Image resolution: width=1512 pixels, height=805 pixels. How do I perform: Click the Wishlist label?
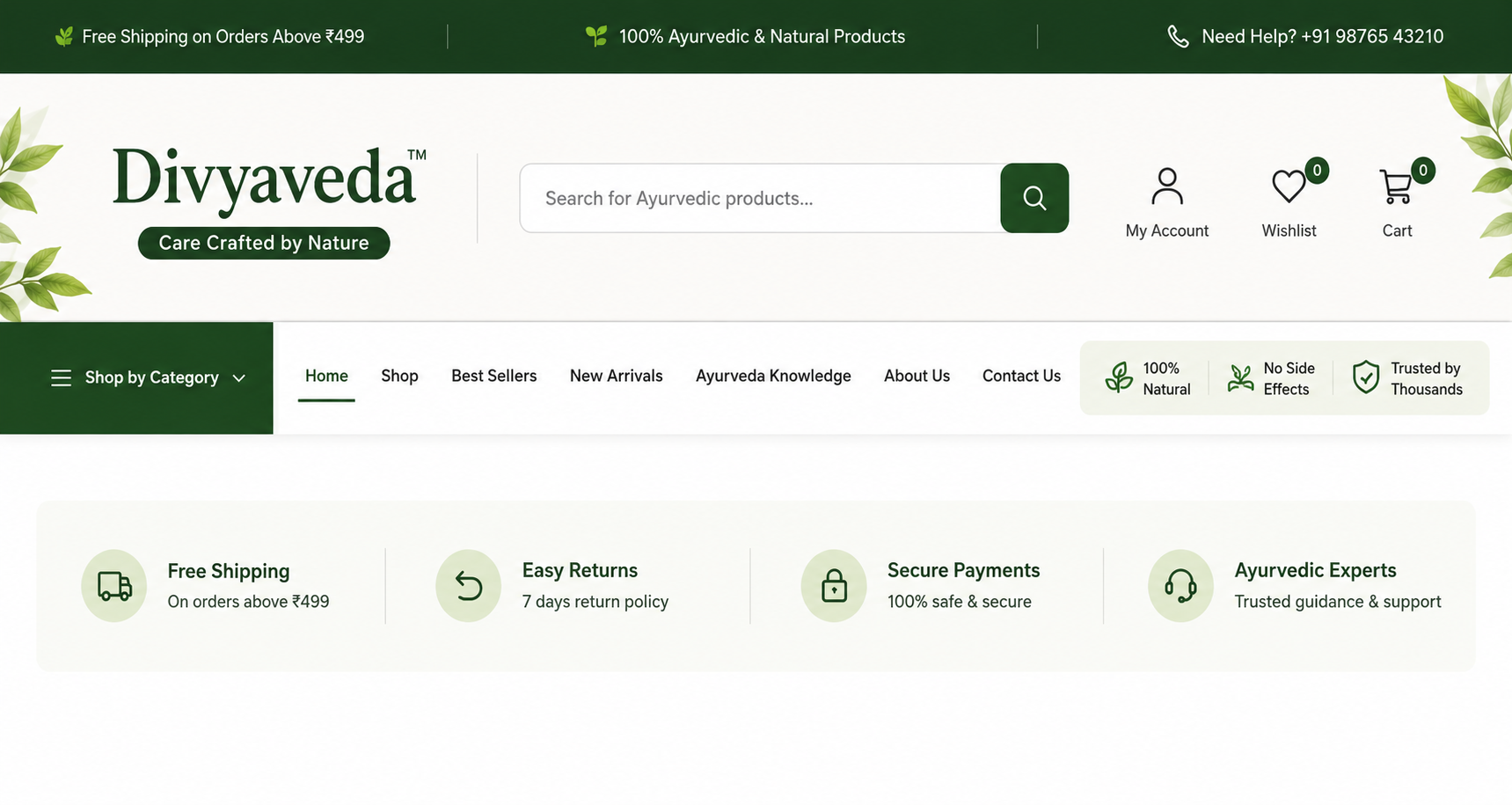1289,231
